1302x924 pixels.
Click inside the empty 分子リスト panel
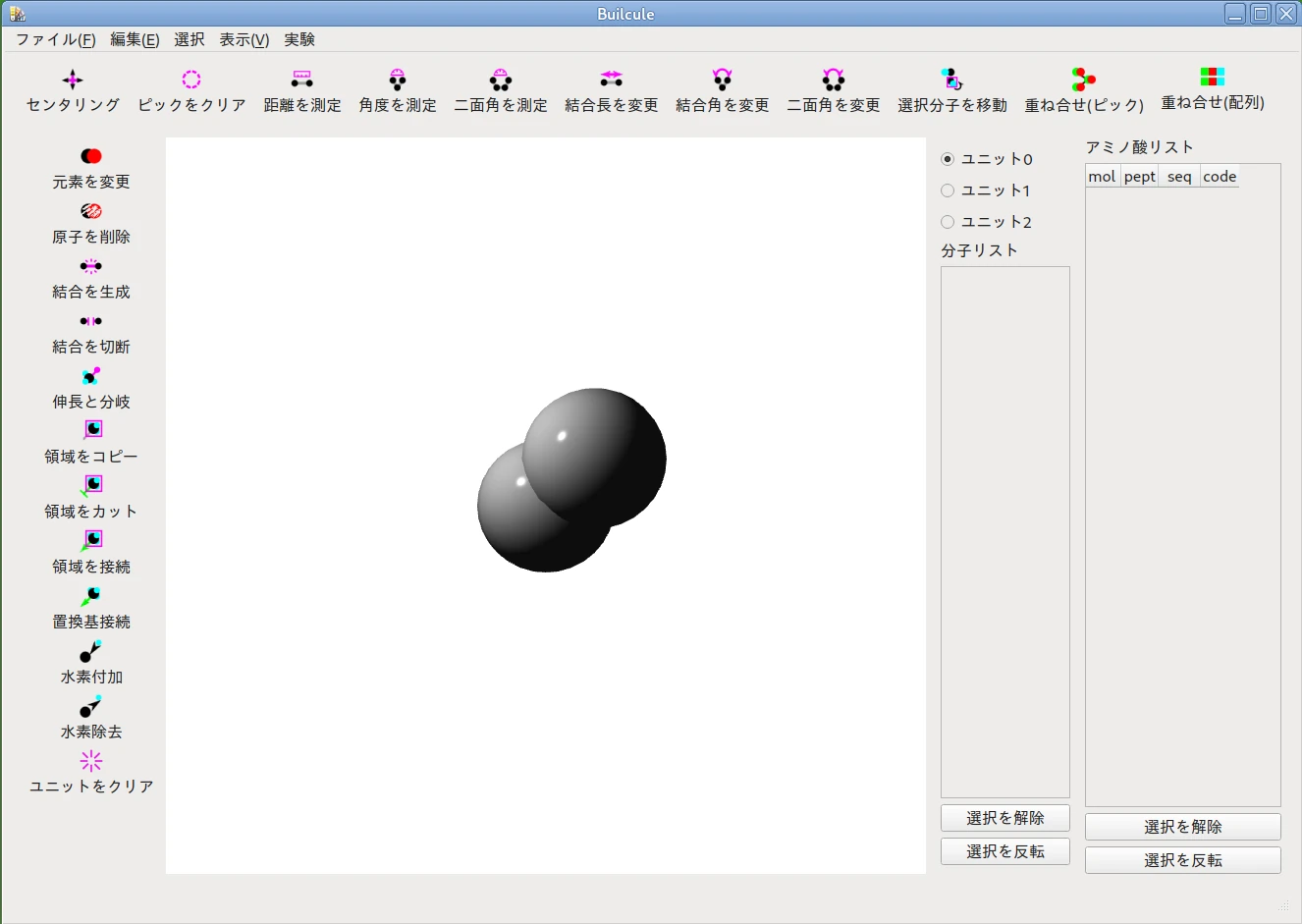1004,530
